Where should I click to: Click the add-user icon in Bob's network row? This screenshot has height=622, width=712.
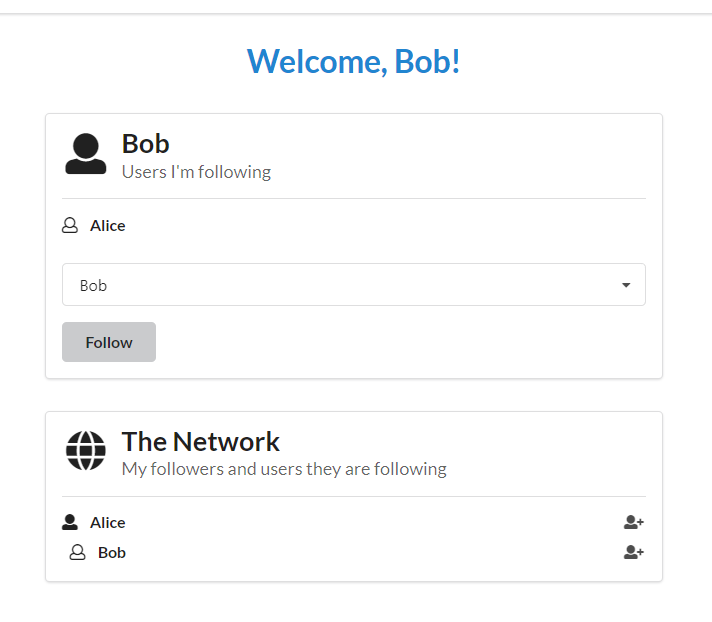pos(633,552)
